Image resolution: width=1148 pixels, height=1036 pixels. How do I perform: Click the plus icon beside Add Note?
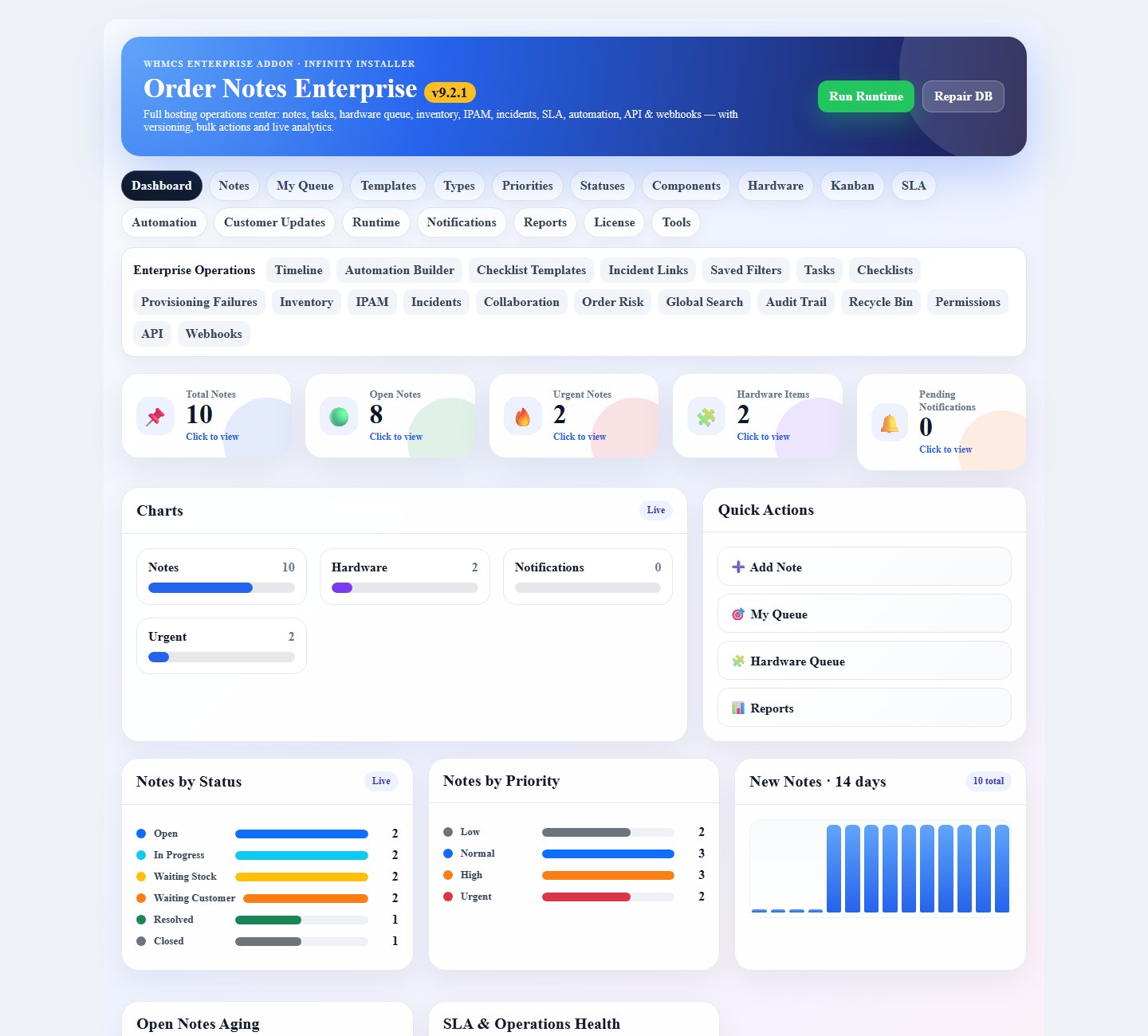[x=738, y=567]
